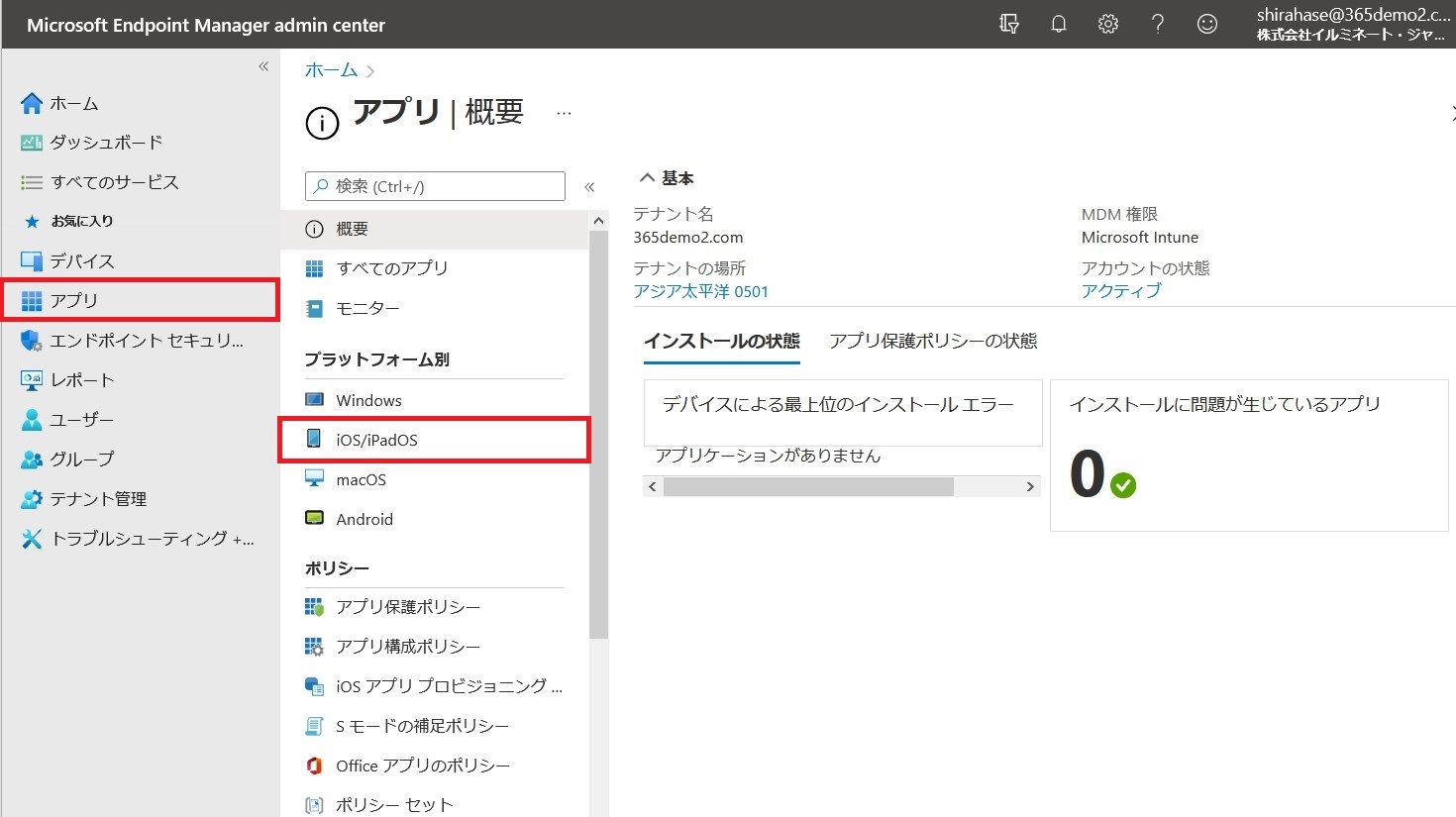Collapse the アプリ sub-menu panel
This screenshot has width=1456, height=817.
[589, 186]
